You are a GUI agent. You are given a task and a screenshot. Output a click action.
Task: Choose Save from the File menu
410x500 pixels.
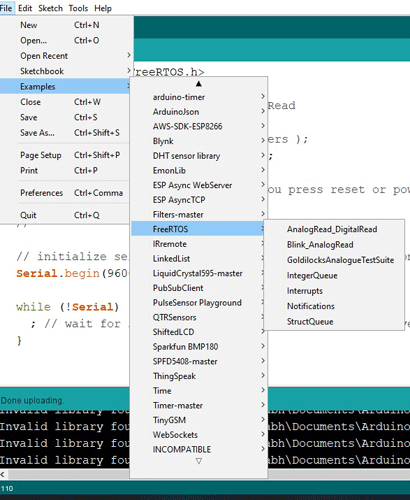click(x=65, y=117)
